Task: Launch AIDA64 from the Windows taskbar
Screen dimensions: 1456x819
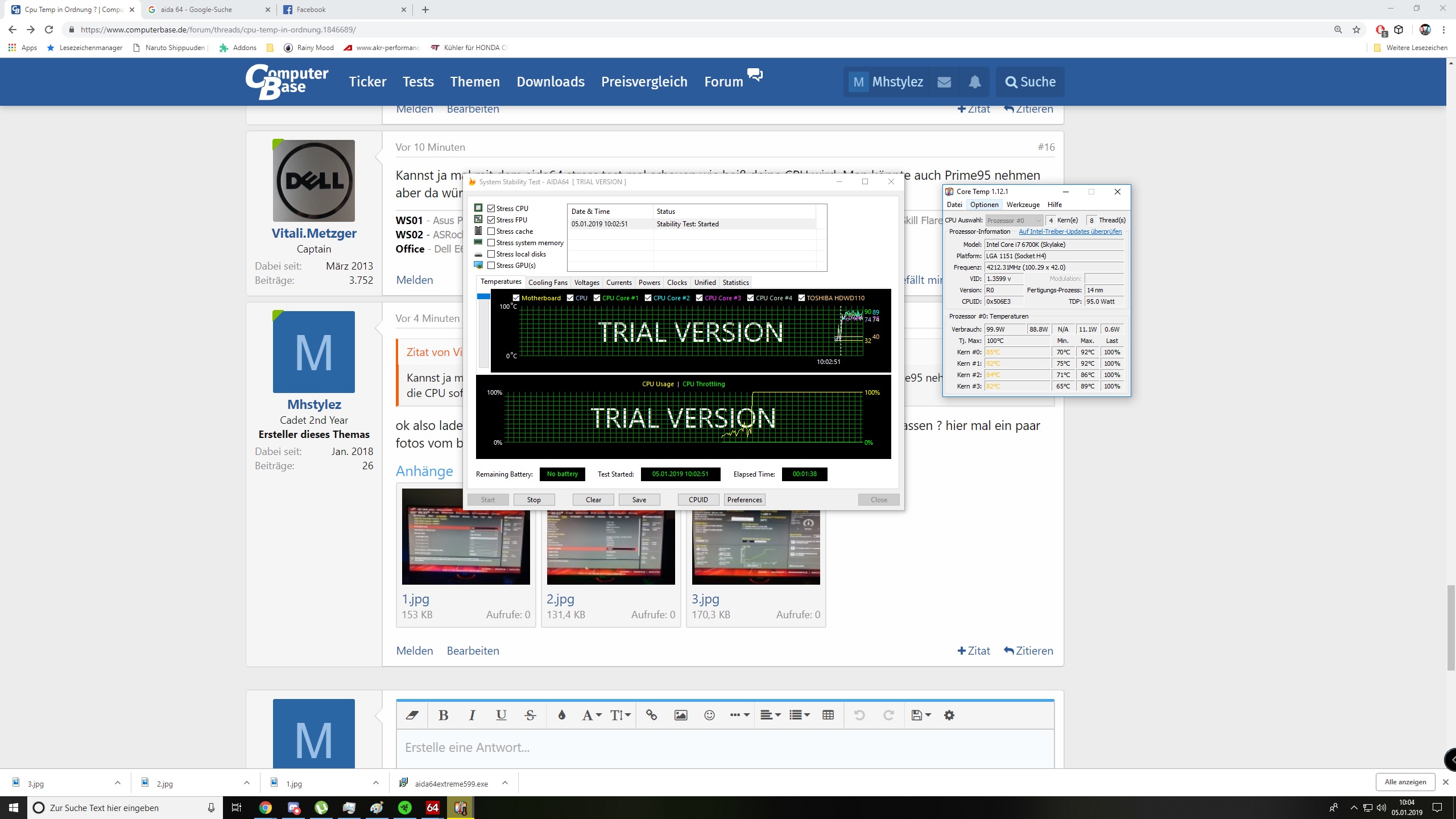Action: pos(432,807)
